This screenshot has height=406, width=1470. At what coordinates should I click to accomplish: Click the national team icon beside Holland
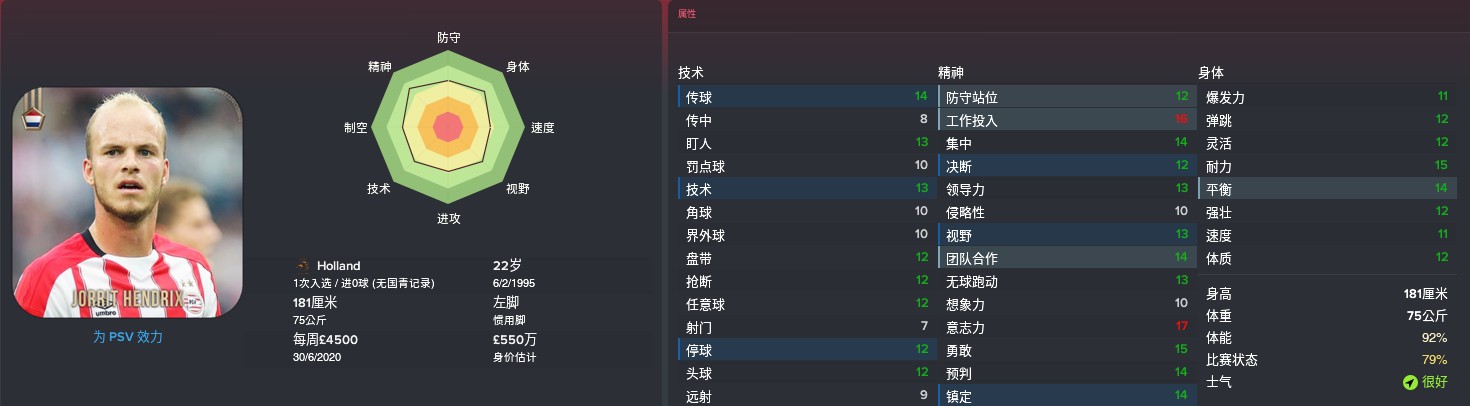coord(303,266)
